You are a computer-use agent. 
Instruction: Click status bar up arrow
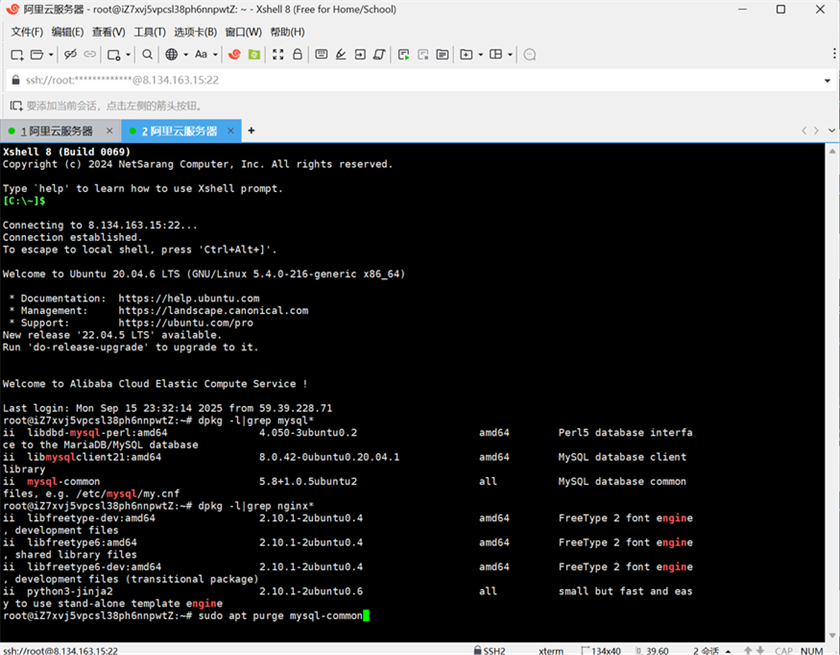point(748,651)
